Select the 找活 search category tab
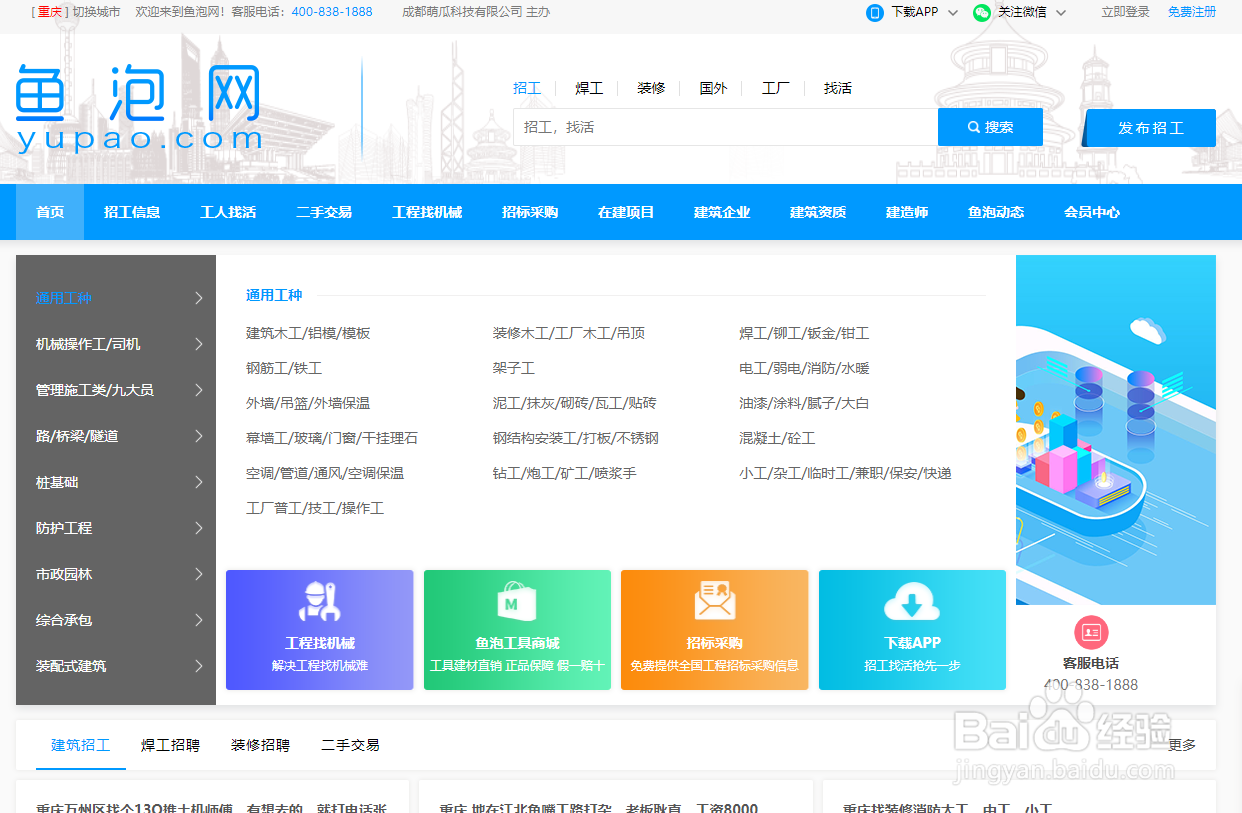 838,88
